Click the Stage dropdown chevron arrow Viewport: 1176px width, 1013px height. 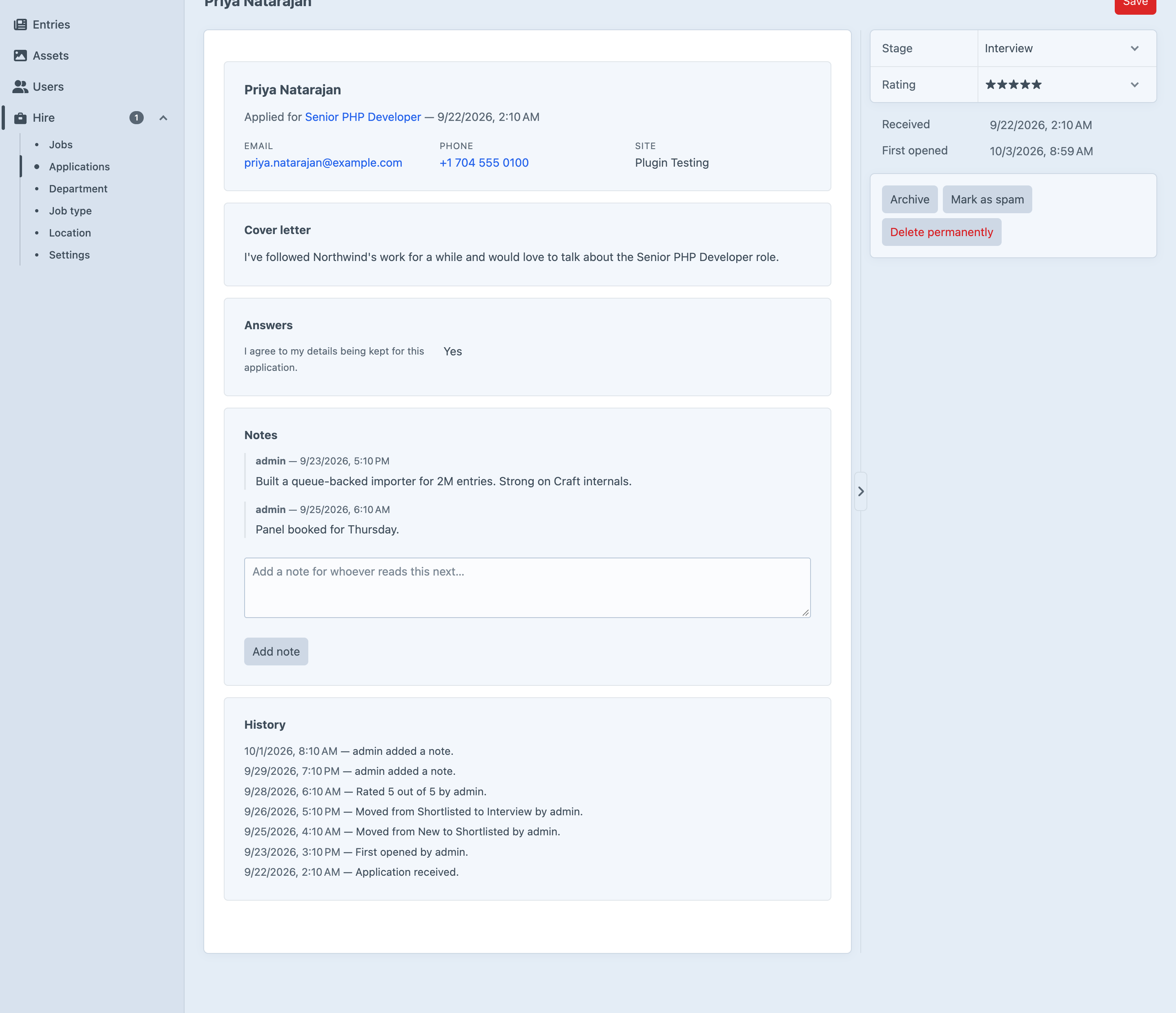[1135, 48]
